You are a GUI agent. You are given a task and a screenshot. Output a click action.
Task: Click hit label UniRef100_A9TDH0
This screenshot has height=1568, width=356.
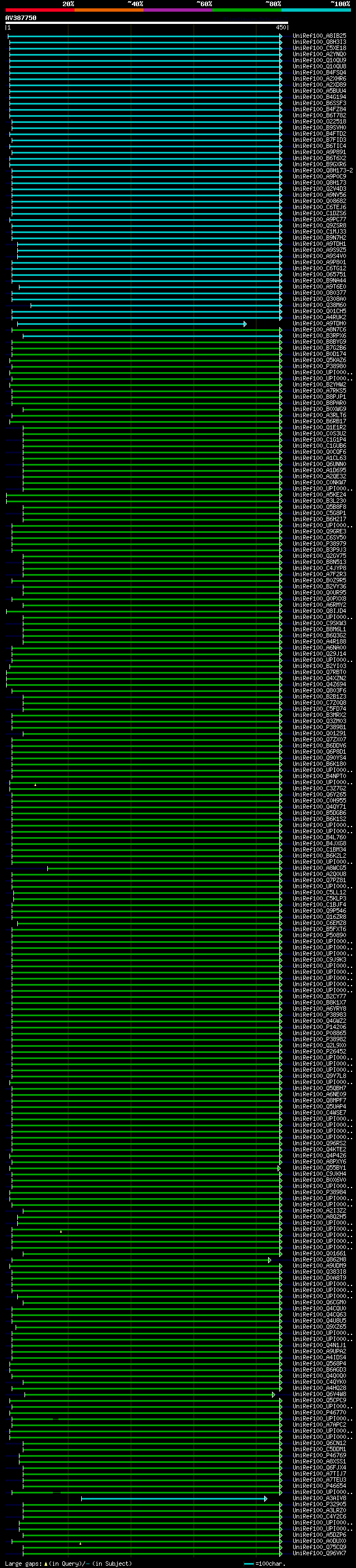[x=319, y=324]
